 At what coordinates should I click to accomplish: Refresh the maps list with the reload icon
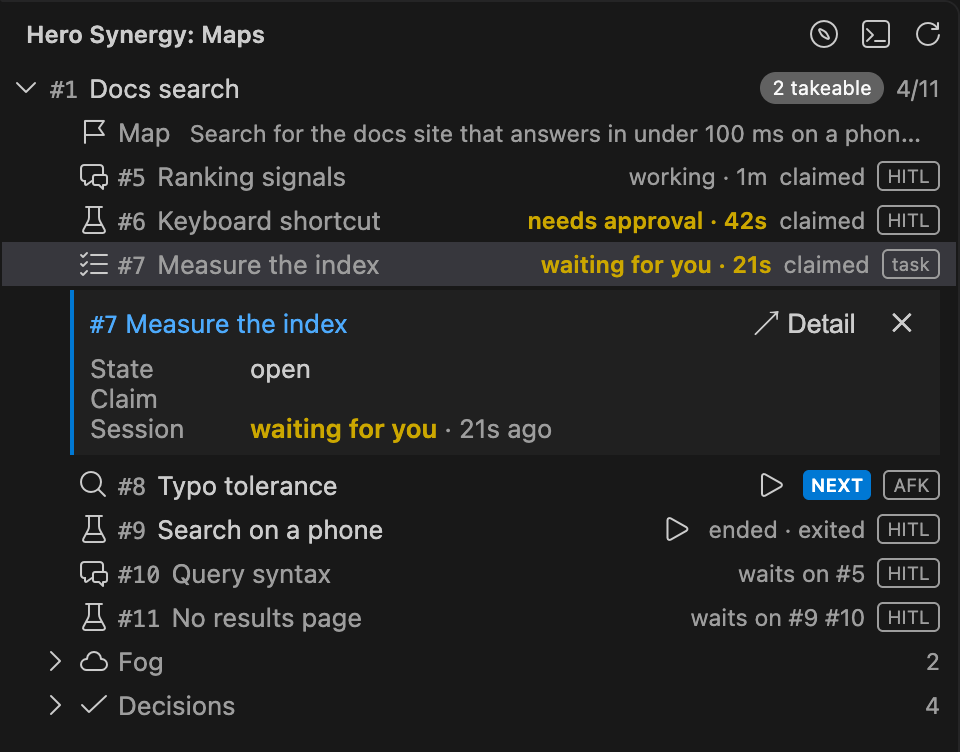coord(928,34)
